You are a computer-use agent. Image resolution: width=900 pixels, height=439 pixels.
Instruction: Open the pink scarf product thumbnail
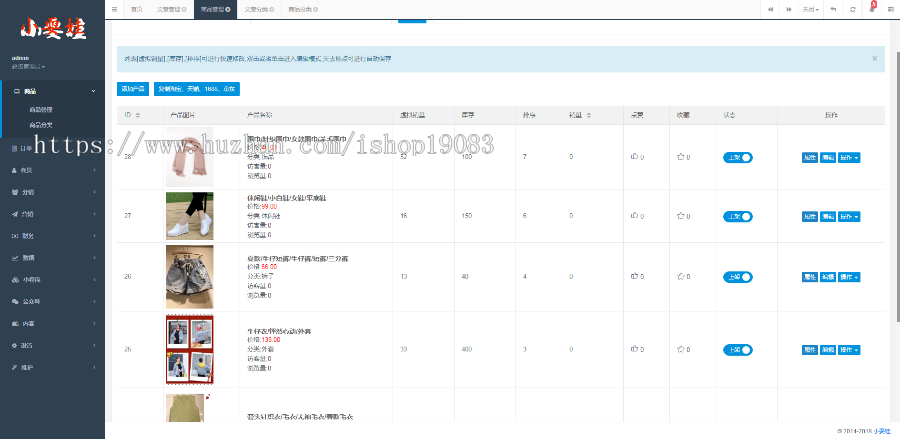pos(189,157)
